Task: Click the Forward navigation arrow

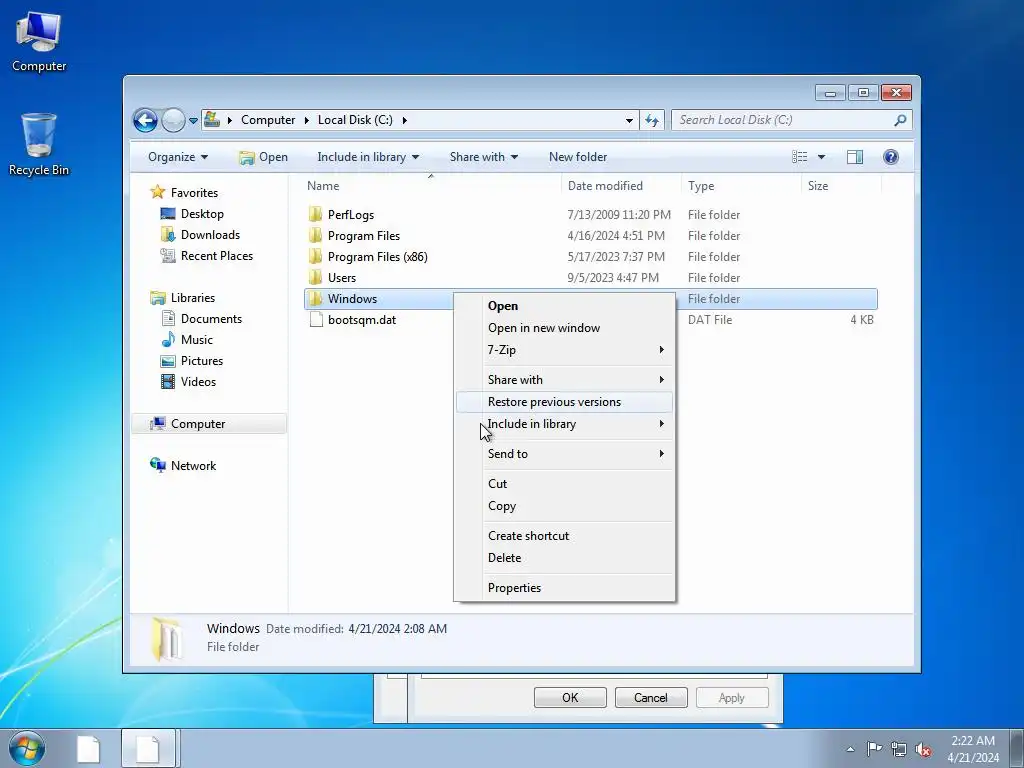Action: (173, 120)
